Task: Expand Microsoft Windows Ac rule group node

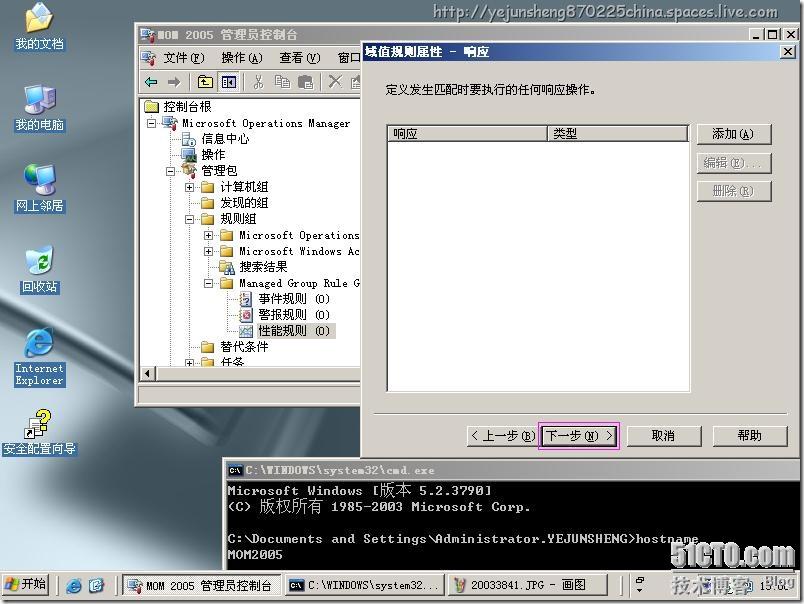Action: coord(208,251)
